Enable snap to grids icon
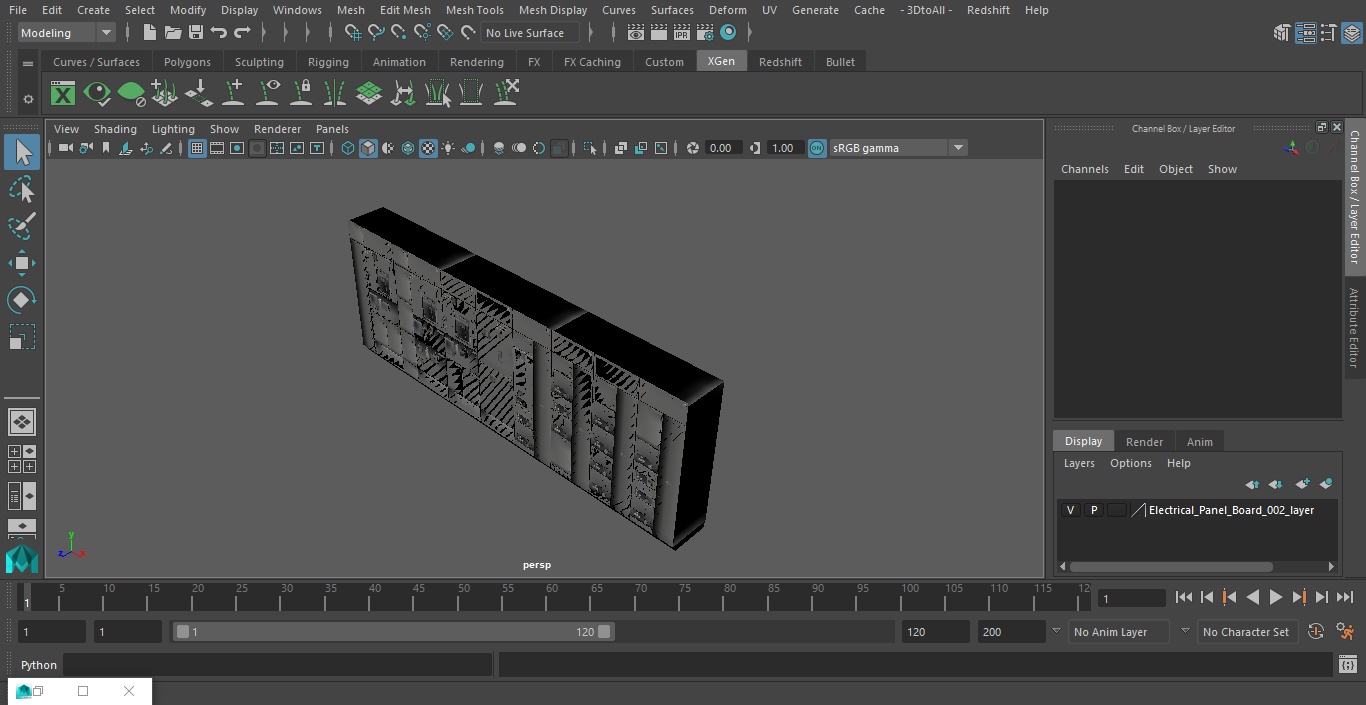1366x705 pixels. tap(353, 33)
